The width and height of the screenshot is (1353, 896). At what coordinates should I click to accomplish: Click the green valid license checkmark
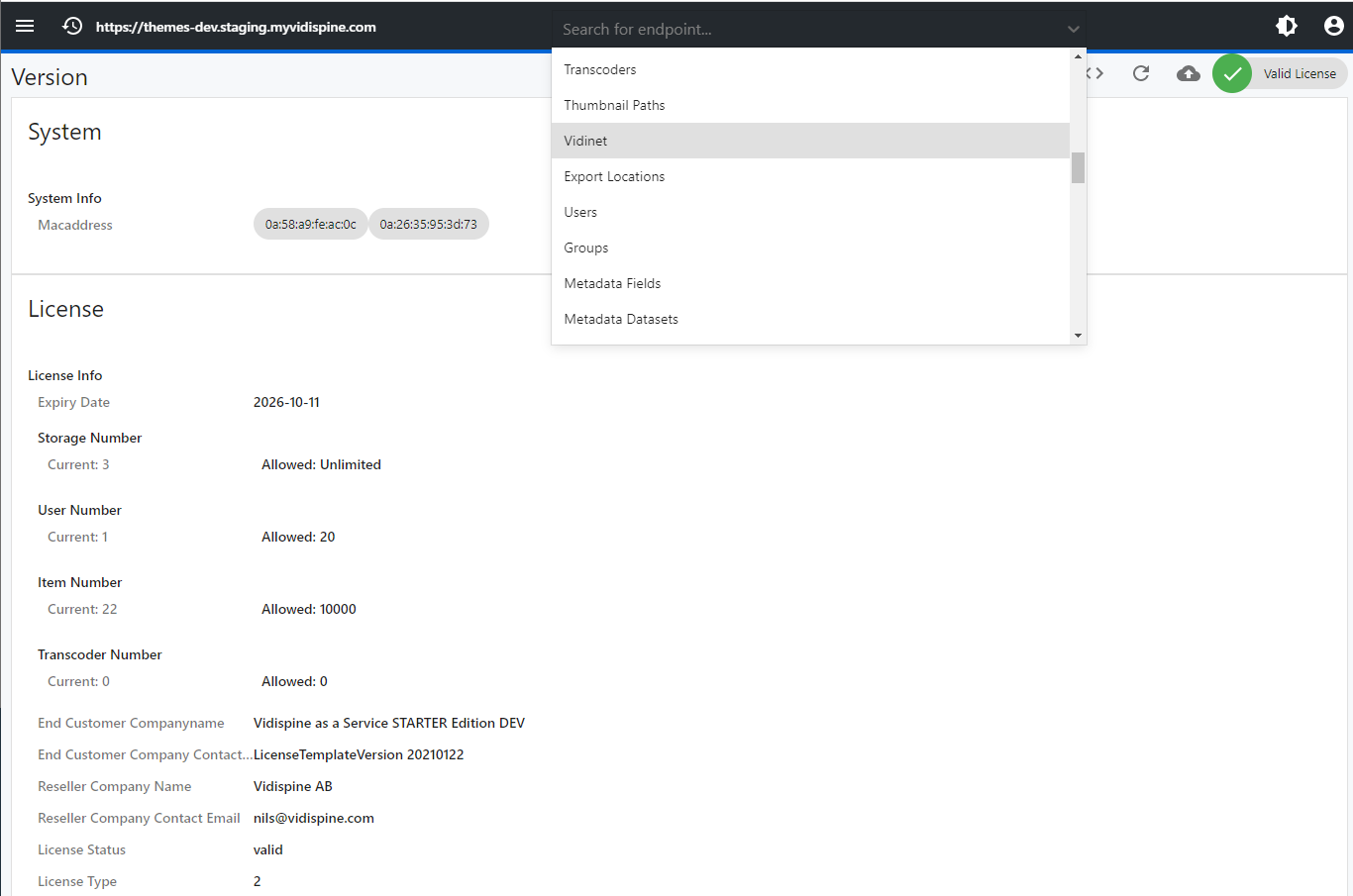[x=1232, y=73]
